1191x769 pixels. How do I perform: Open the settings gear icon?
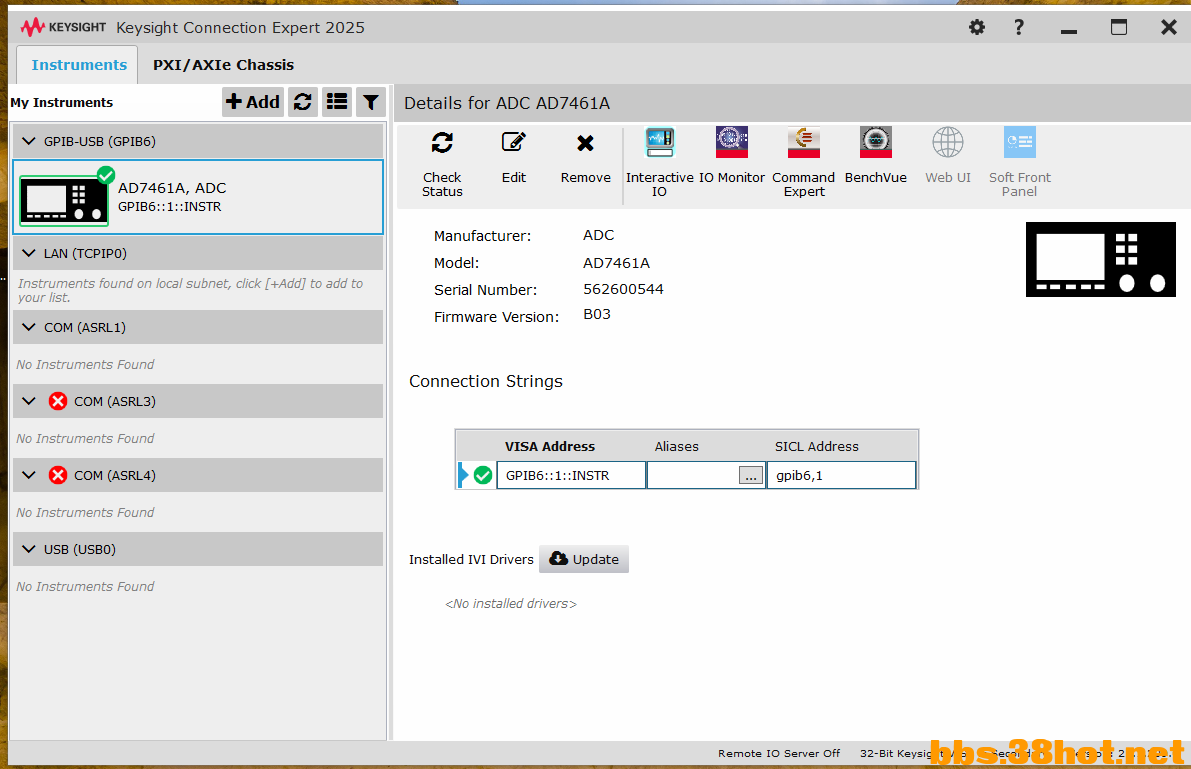(977, 27)
